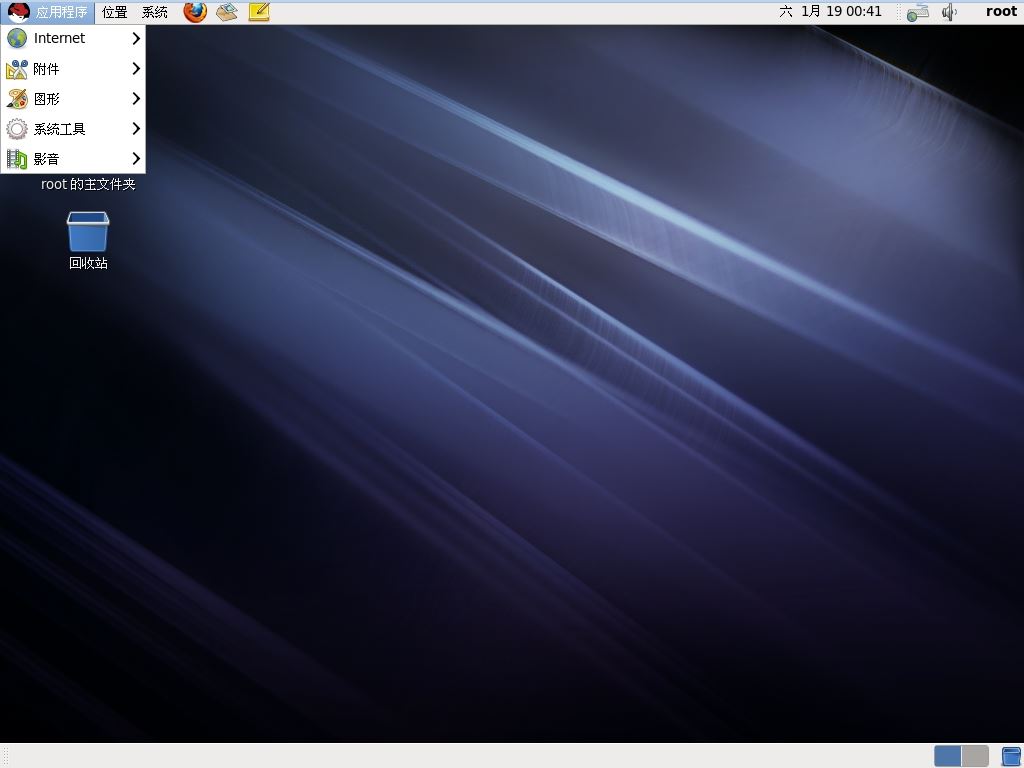This screenshot has width=1024, height=768.
Task: Open the 影音 submenu entry
Action: (x=73, y=159)
